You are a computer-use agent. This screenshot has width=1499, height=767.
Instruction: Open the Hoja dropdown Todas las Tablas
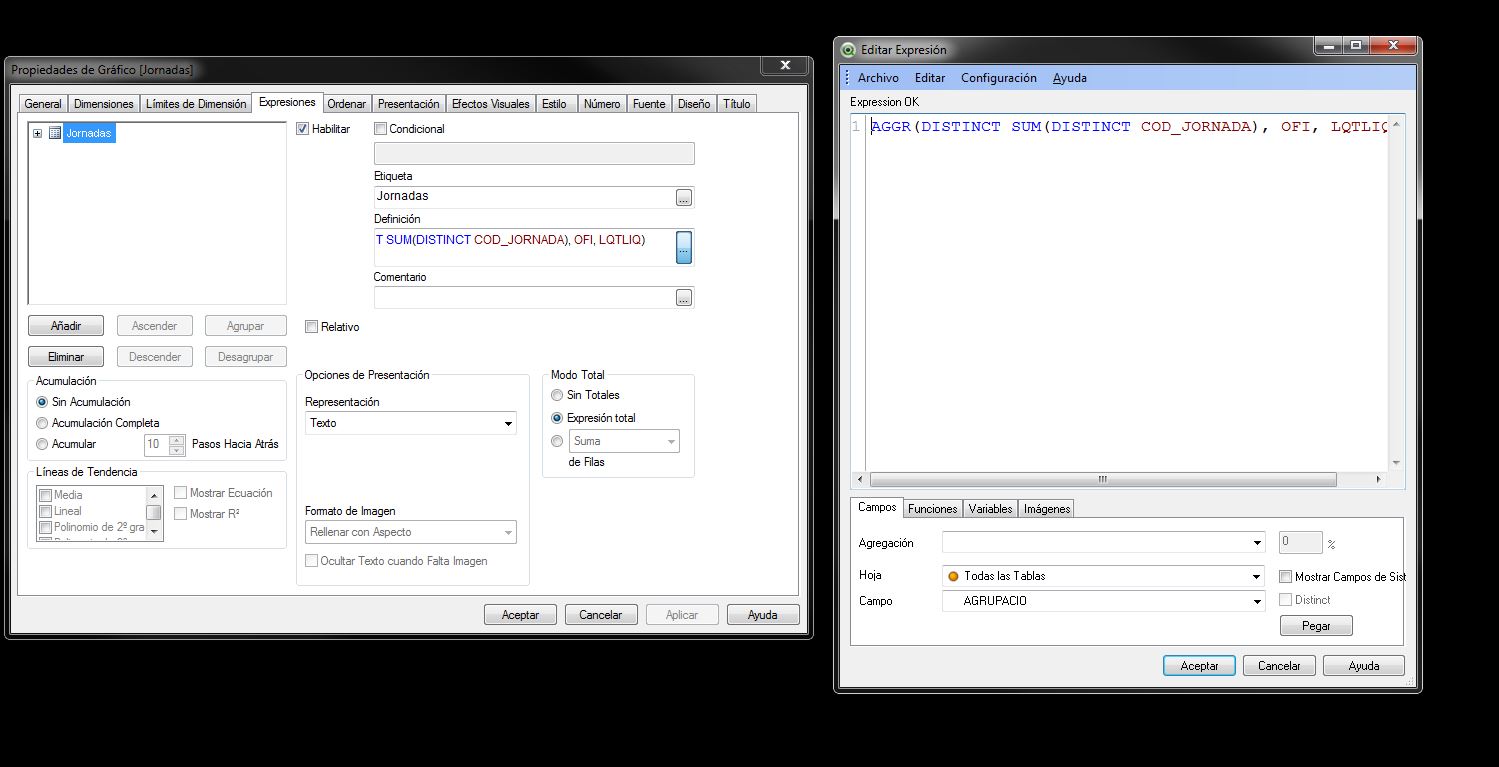[x=1104, y=576]
